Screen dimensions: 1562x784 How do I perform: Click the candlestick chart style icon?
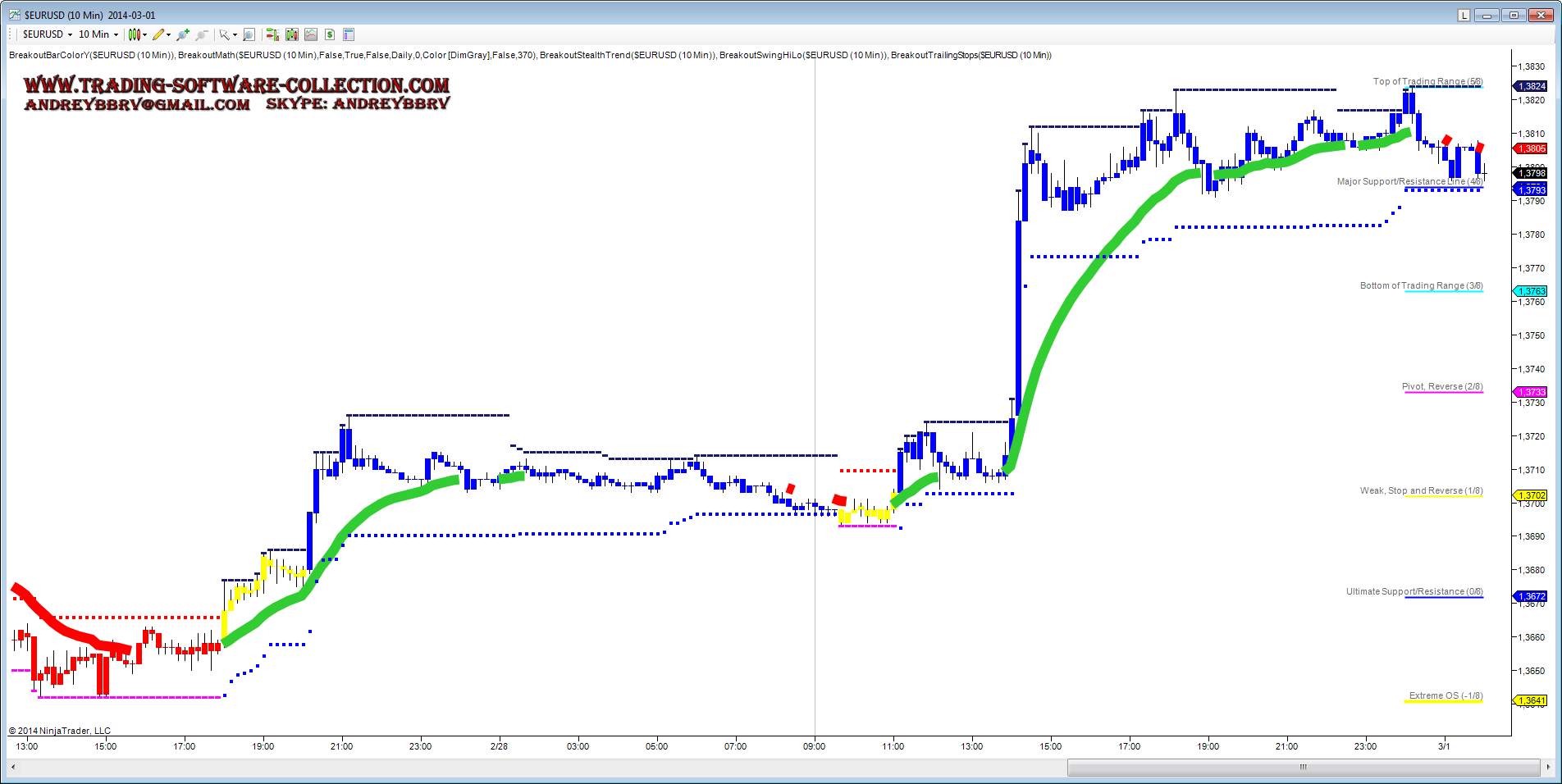[x=135, y=34]
